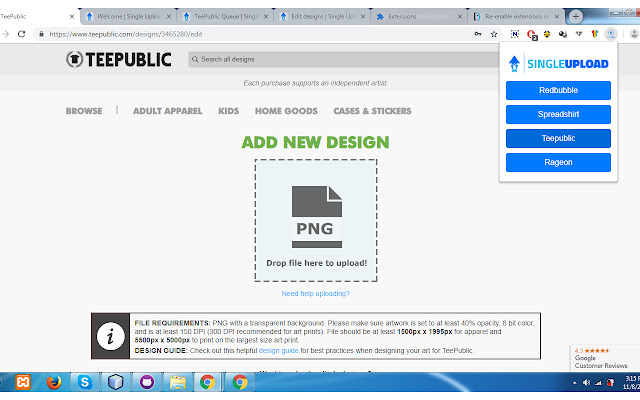Image resolution: width=640 pixels, height=400 pixels.
Task: Switch to Extensions tab
Action: (419, 16)
